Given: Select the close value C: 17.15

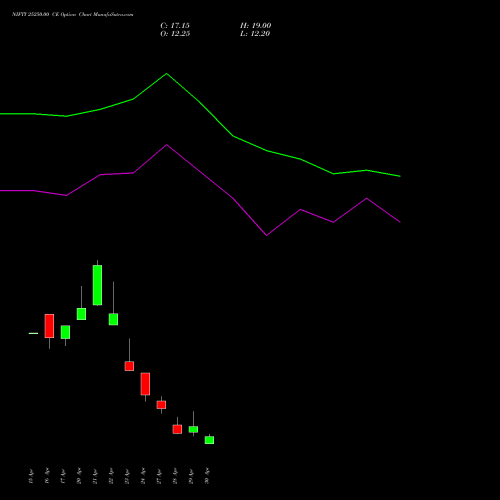Looking at the screenshot, I should [x=175, y=26].
